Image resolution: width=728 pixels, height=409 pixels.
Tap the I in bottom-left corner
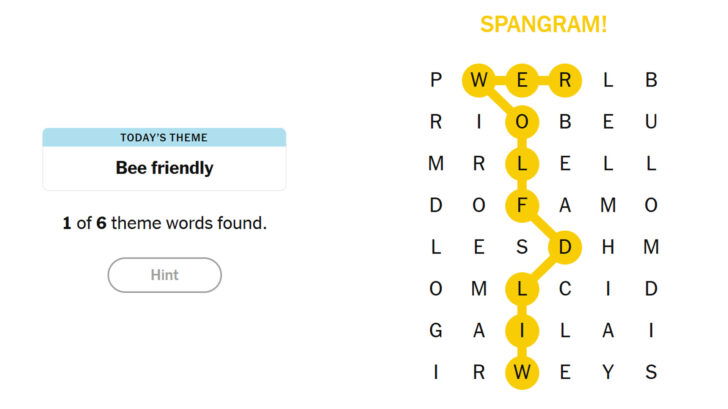click(436, 373)
